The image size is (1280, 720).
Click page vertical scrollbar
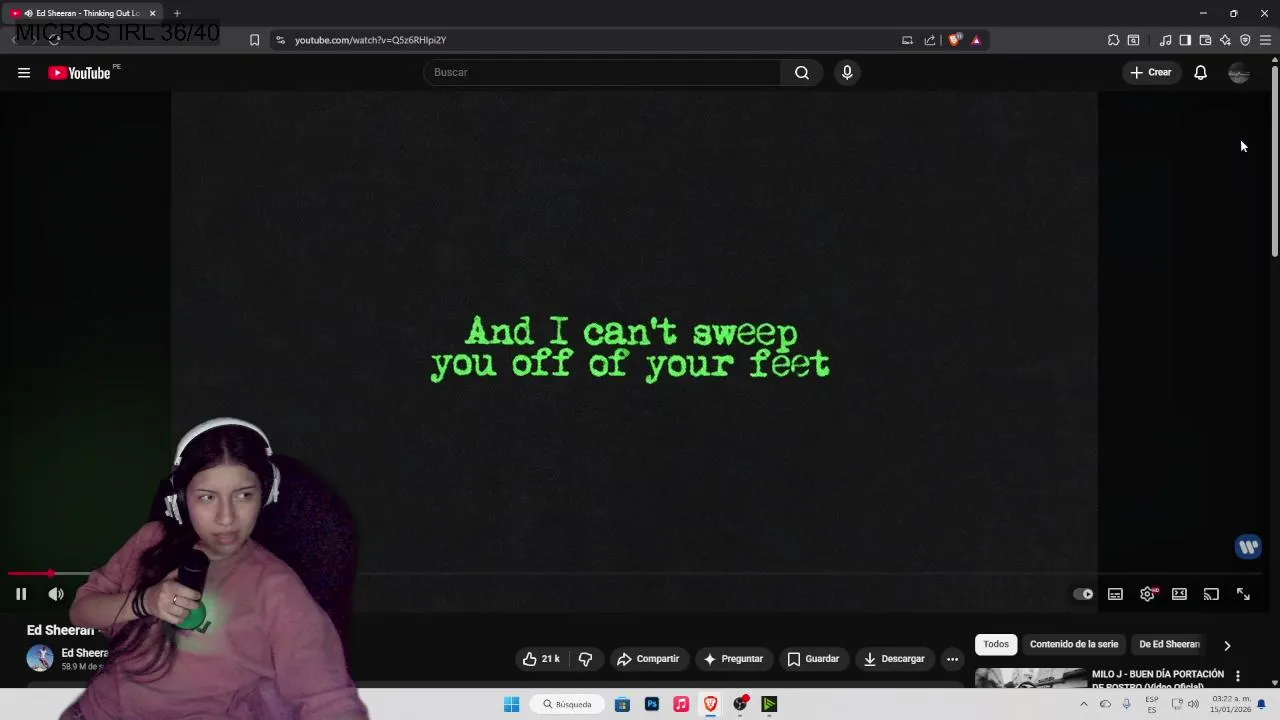coord(1274,160)
